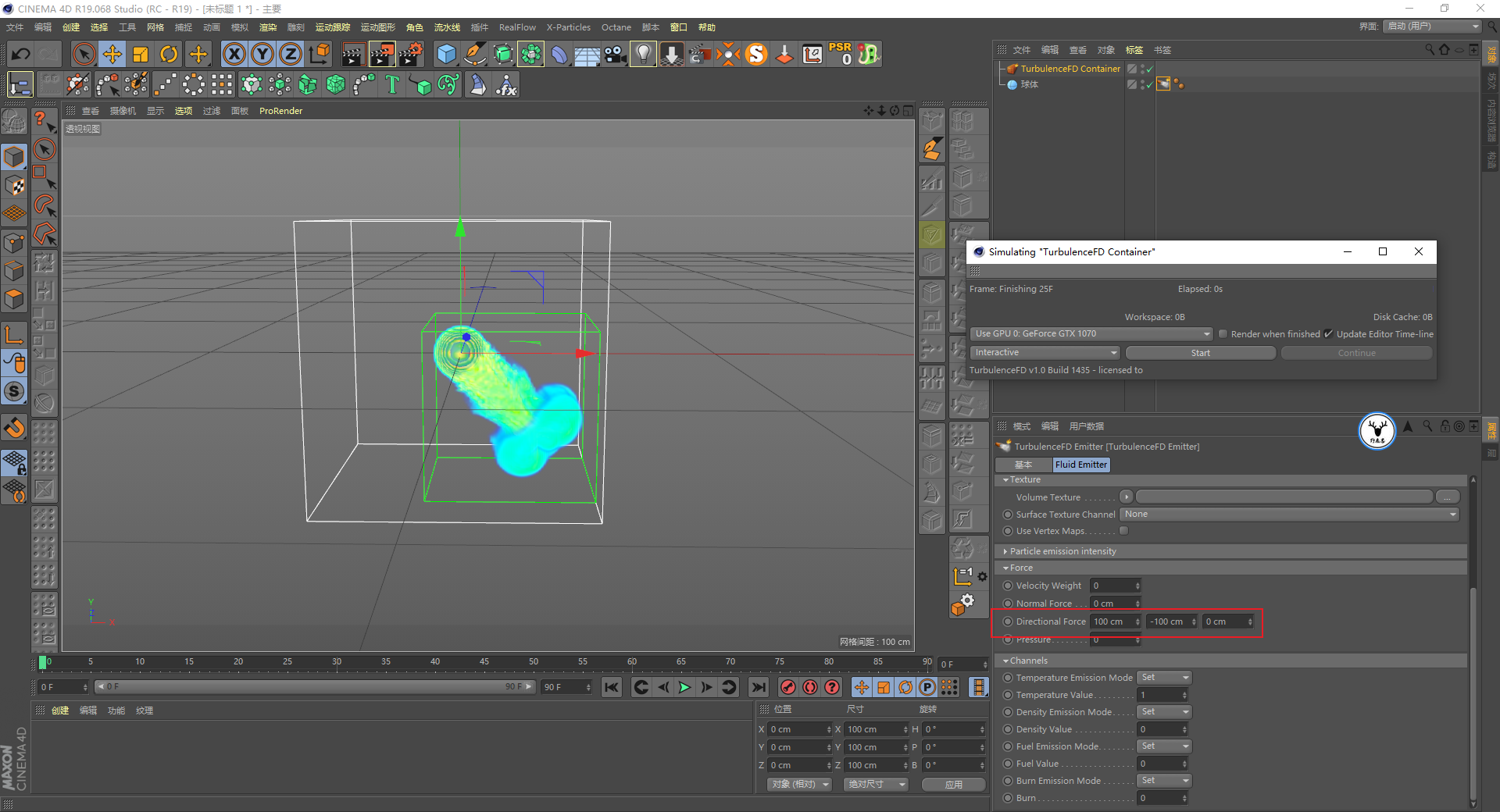Viewport: 1500px width, 812px height.
Task: Click the MoText T icon
Action: (x=392, y=84)
